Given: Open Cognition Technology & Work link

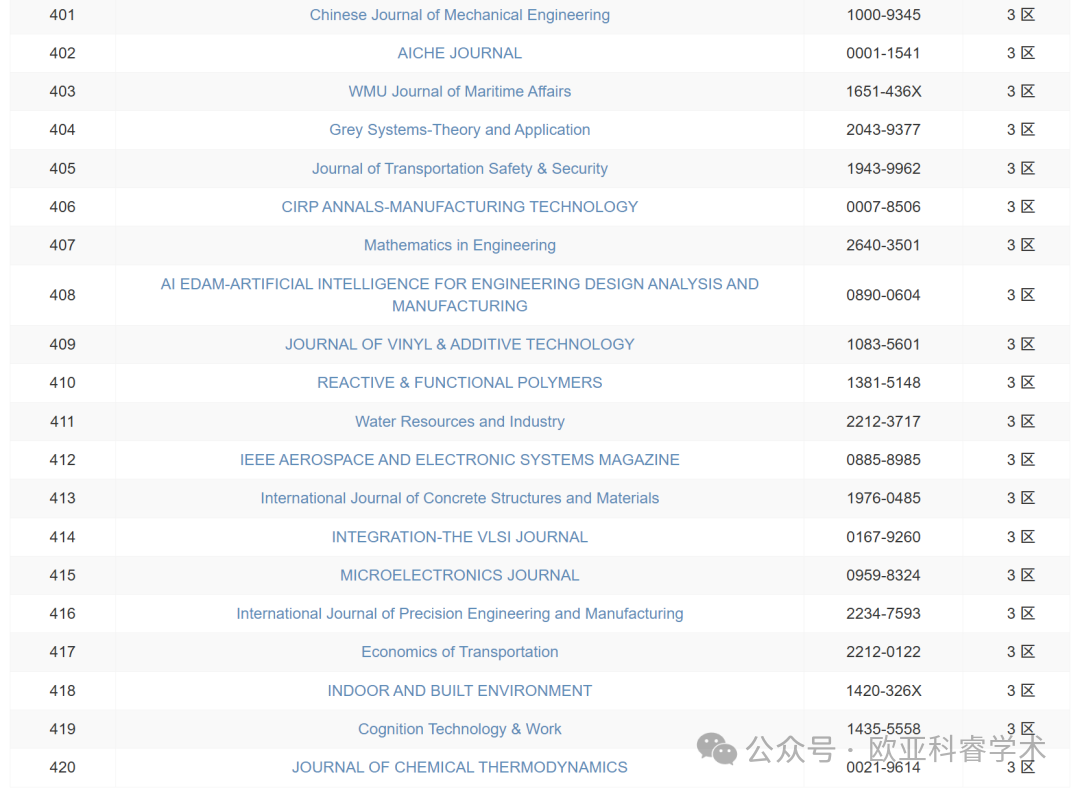Looking at the screenshot, I should point(459,729).
